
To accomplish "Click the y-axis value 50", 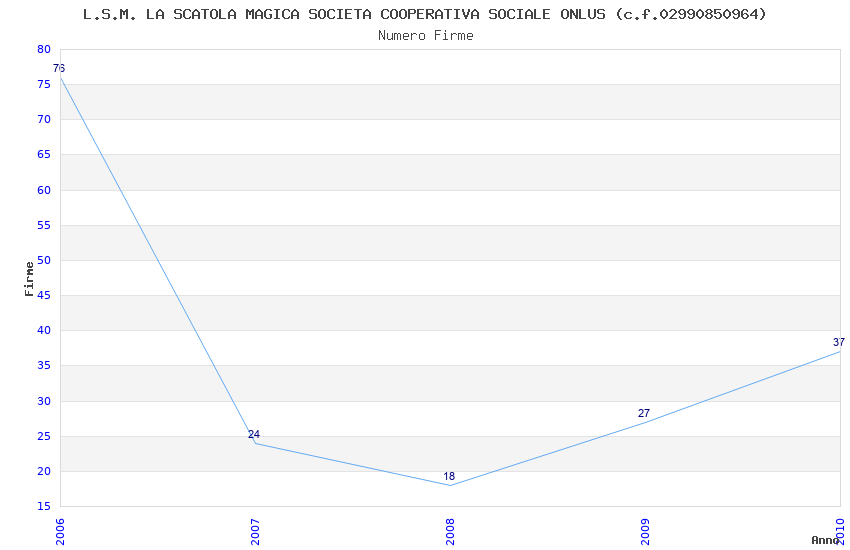I will [44, 260].
